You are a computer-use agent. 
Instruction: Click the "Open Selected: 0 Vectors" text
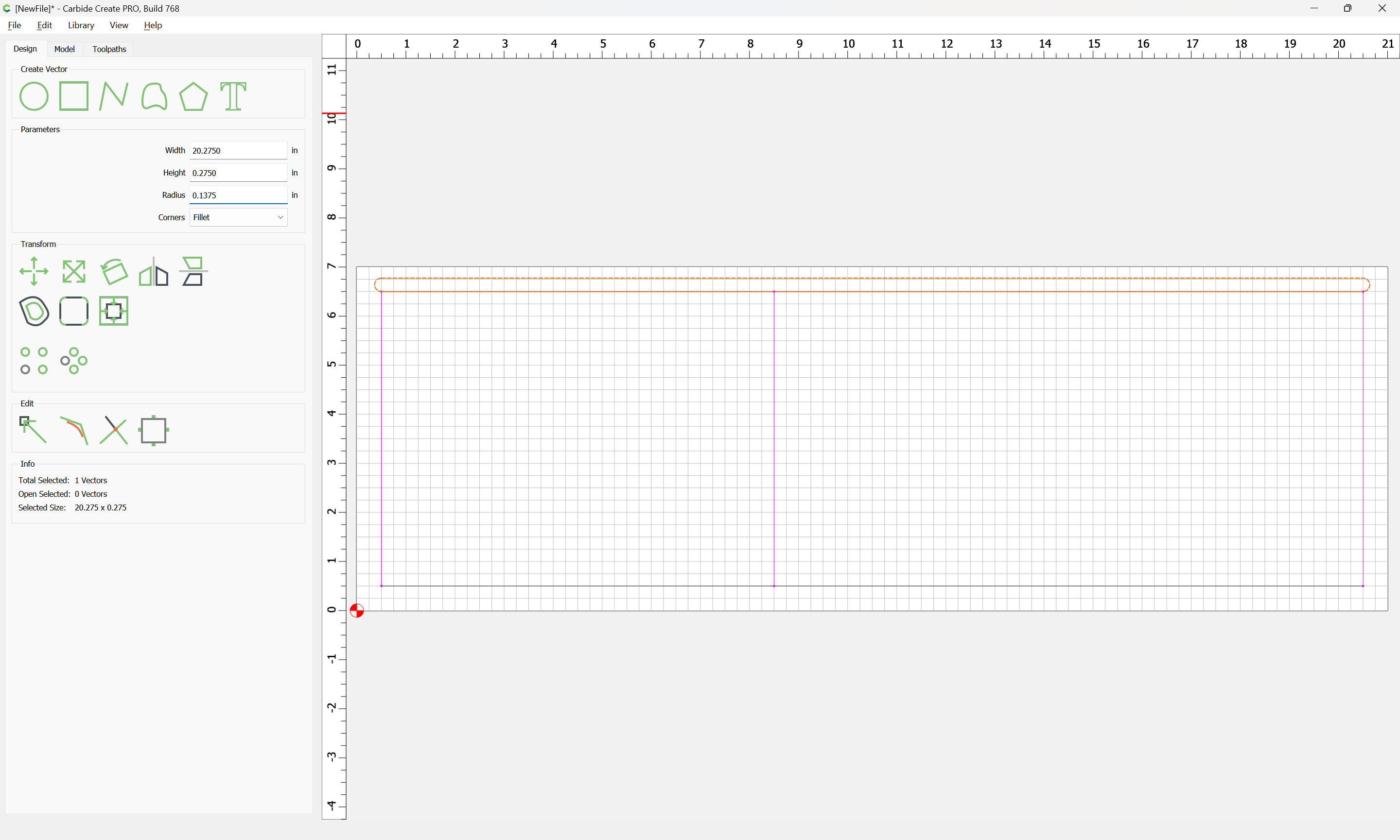pyautogui.click(x=62, y=494)
